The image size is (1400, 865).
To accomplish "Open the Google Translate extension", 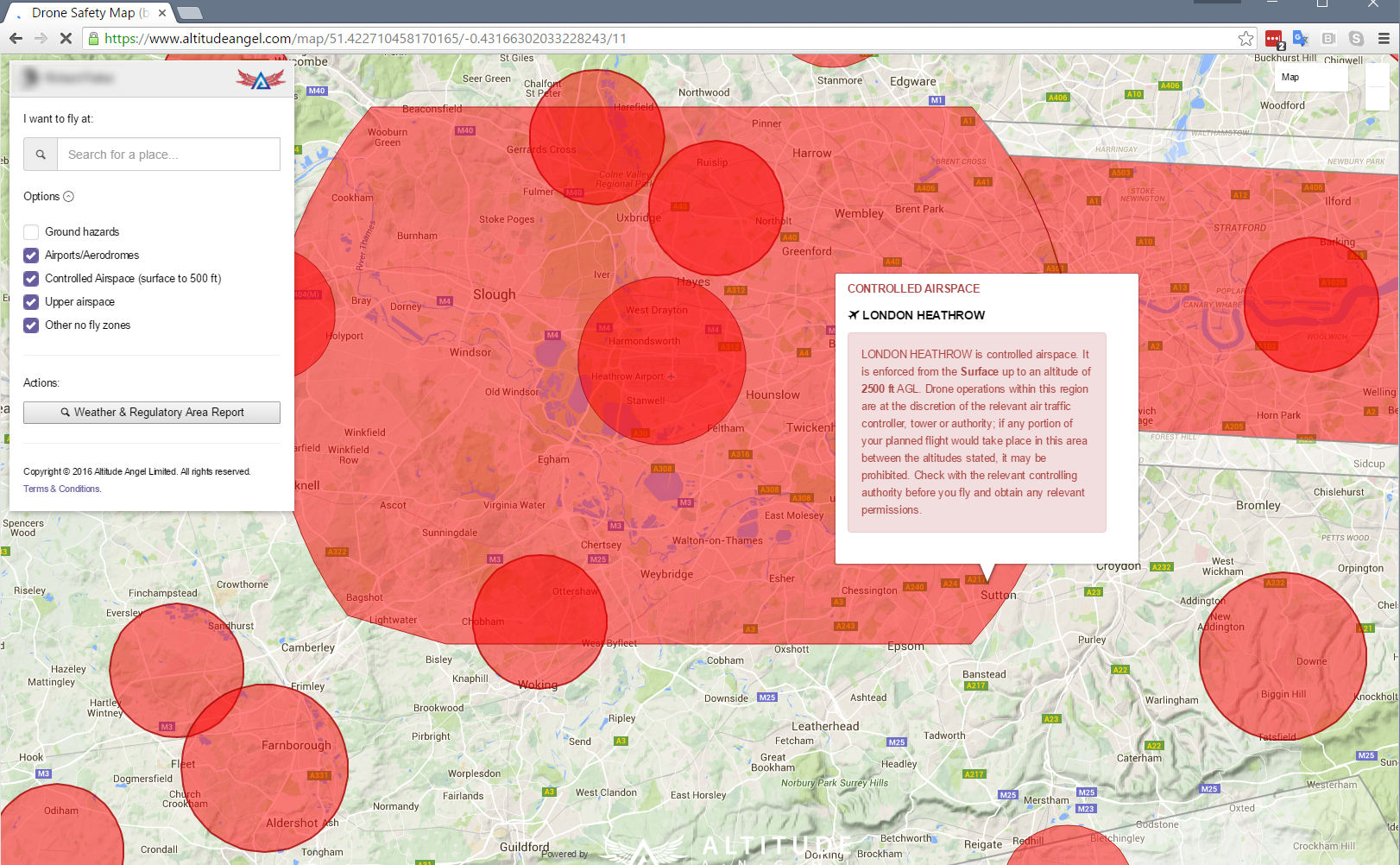I will 1301,38.
